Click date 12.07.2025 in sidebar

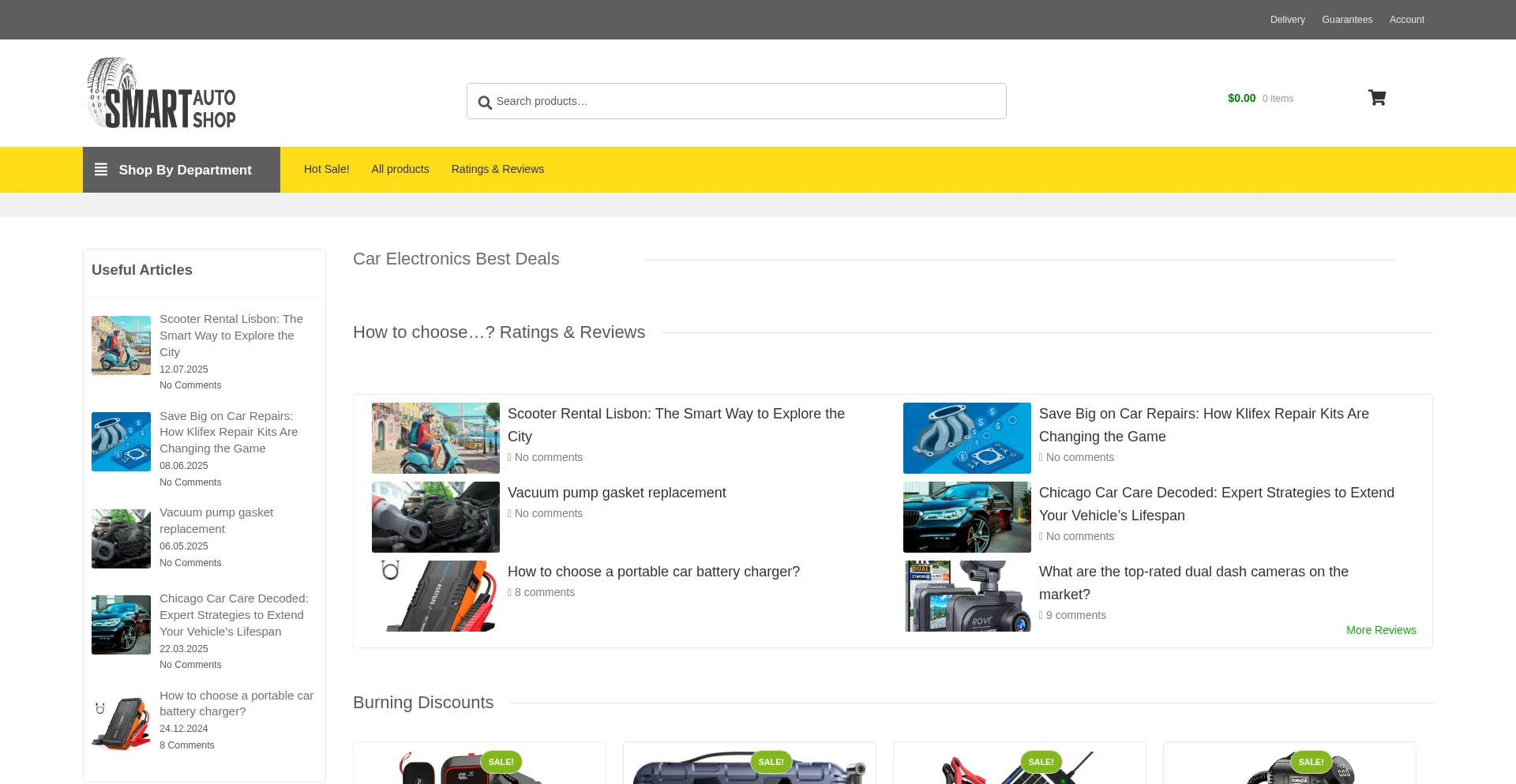(184, 369)
